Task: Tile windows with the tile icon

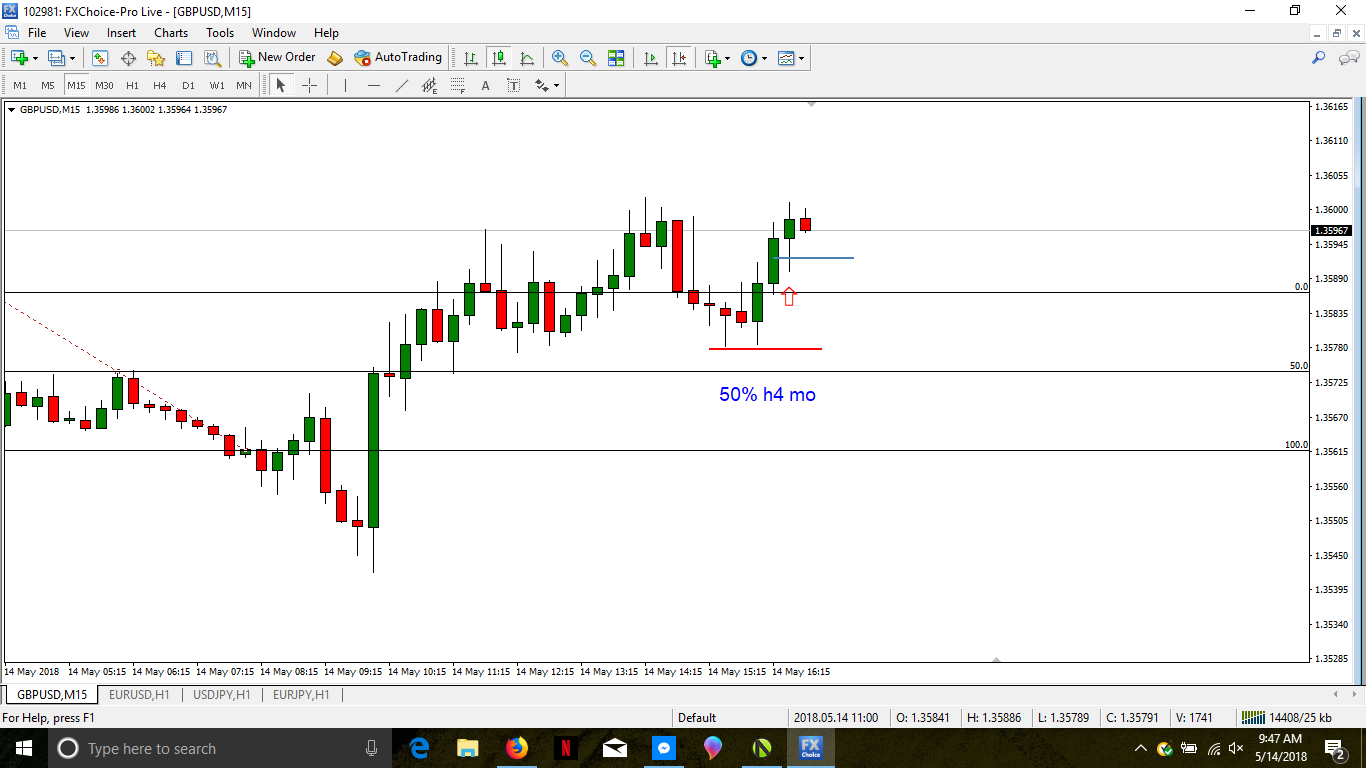Action: coord(616,58)
